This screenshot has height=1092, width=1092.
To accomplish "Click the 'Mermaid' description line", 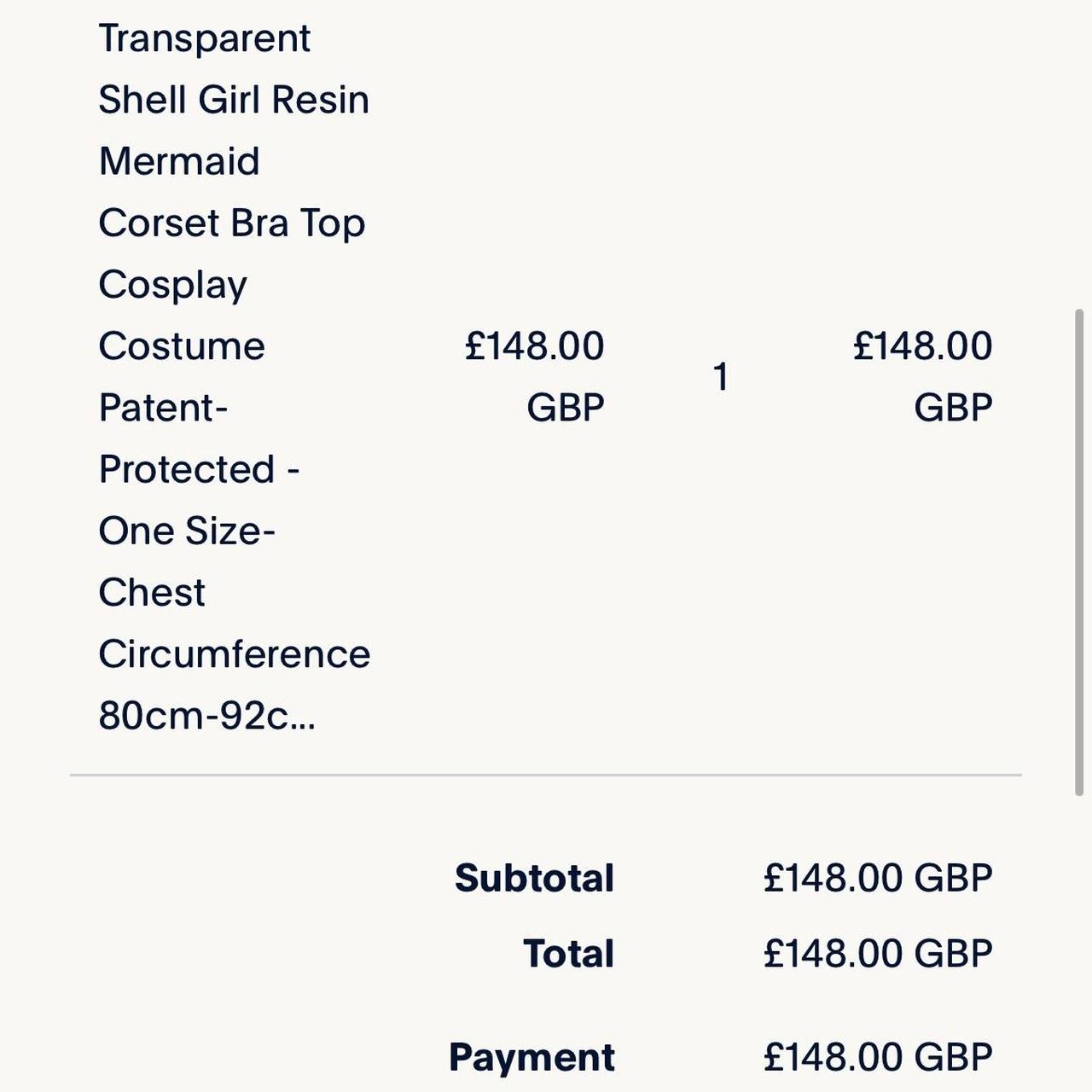I will tap(179, 161).
